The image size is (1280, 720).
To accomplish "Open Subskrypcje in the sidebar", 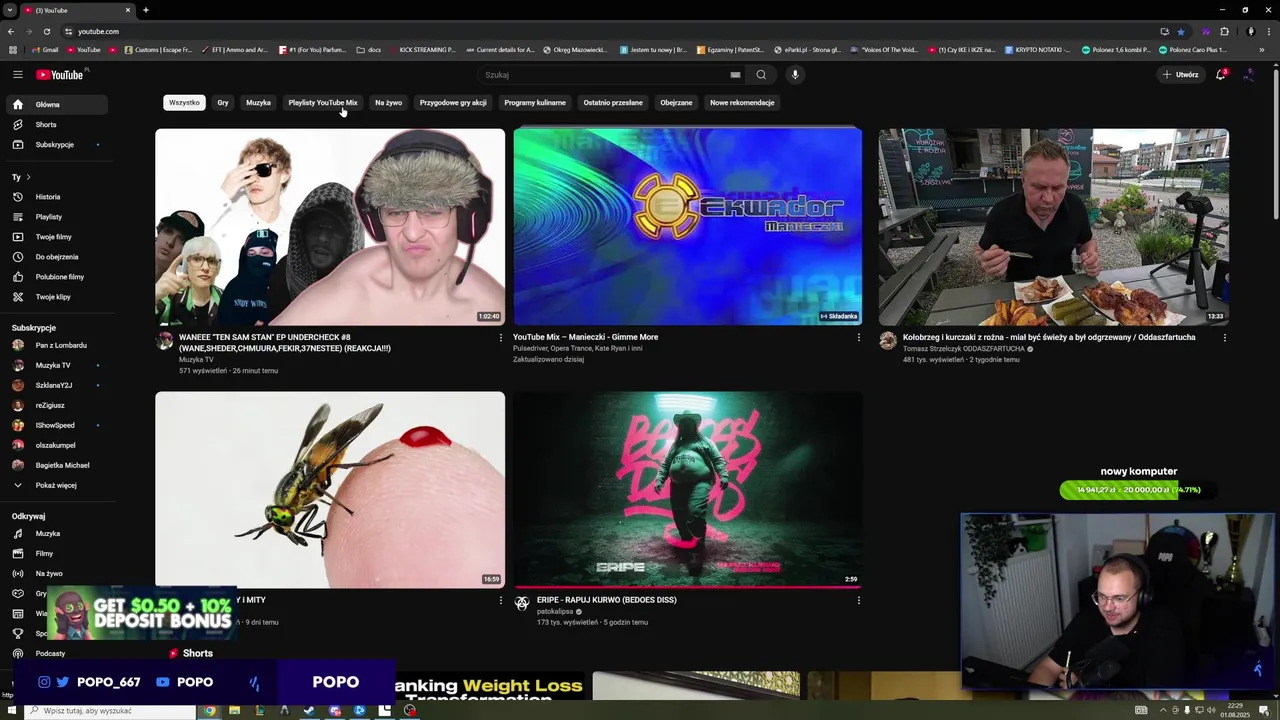I will (x=56, y=144).
